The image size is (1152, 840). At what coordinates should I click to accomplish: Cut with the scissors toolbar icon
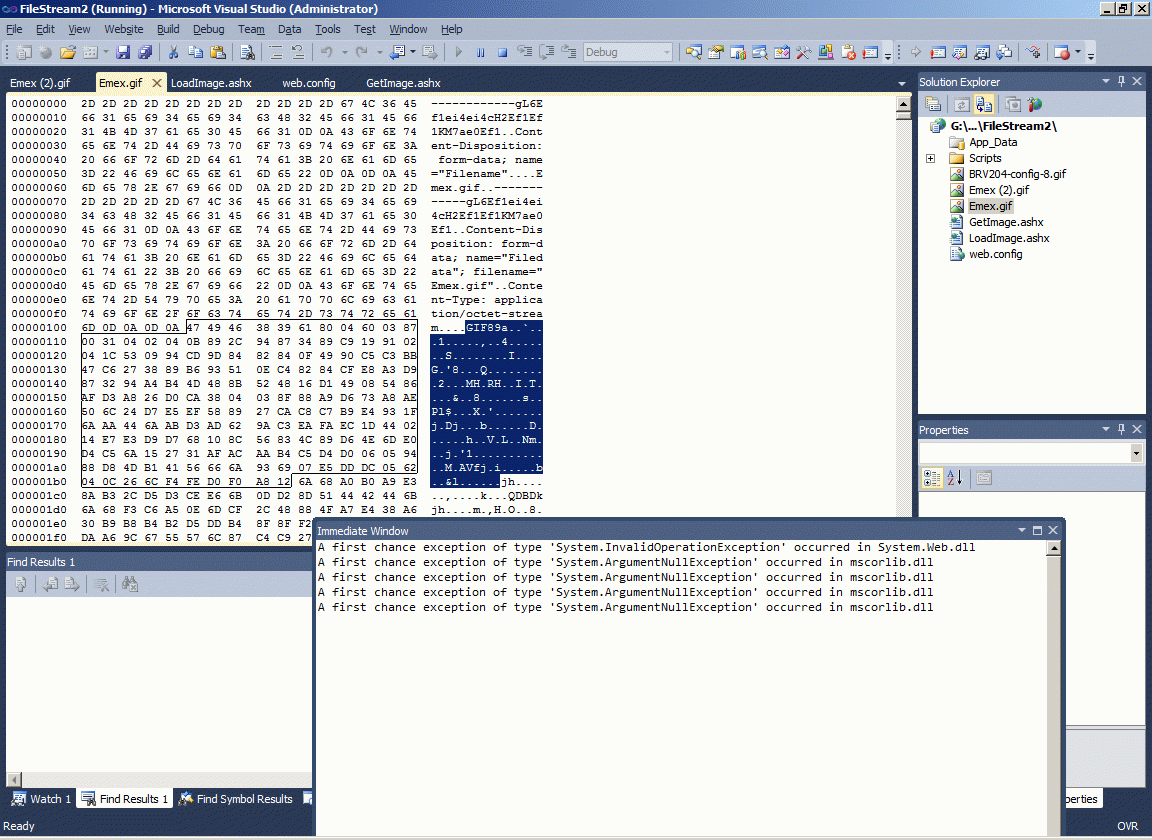[x=173, y=52]
